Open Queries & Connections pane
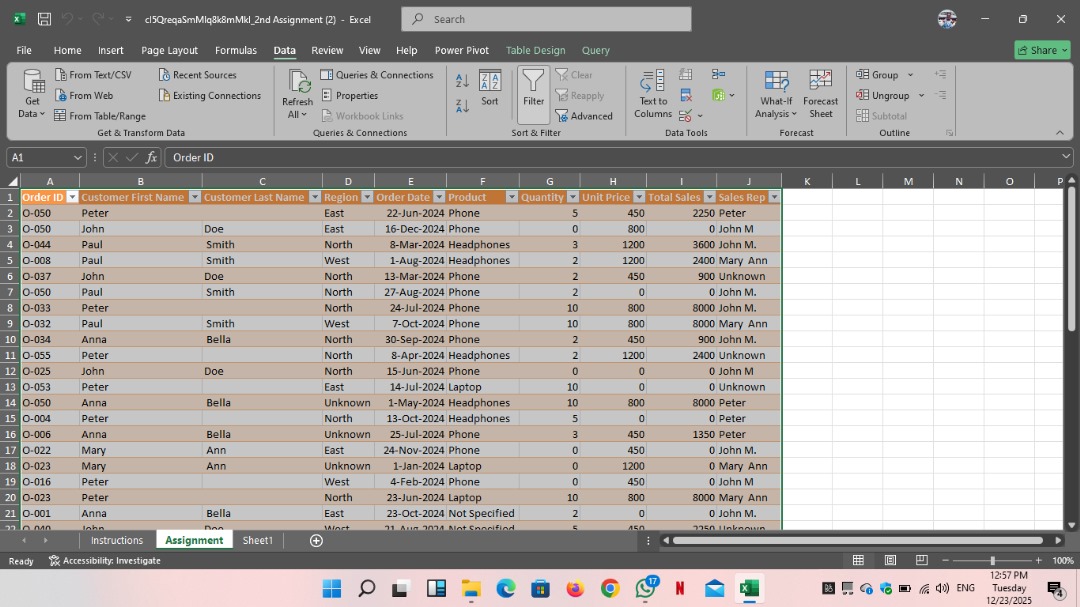Viewport: 1080px width, 607px height. (377, 74)
